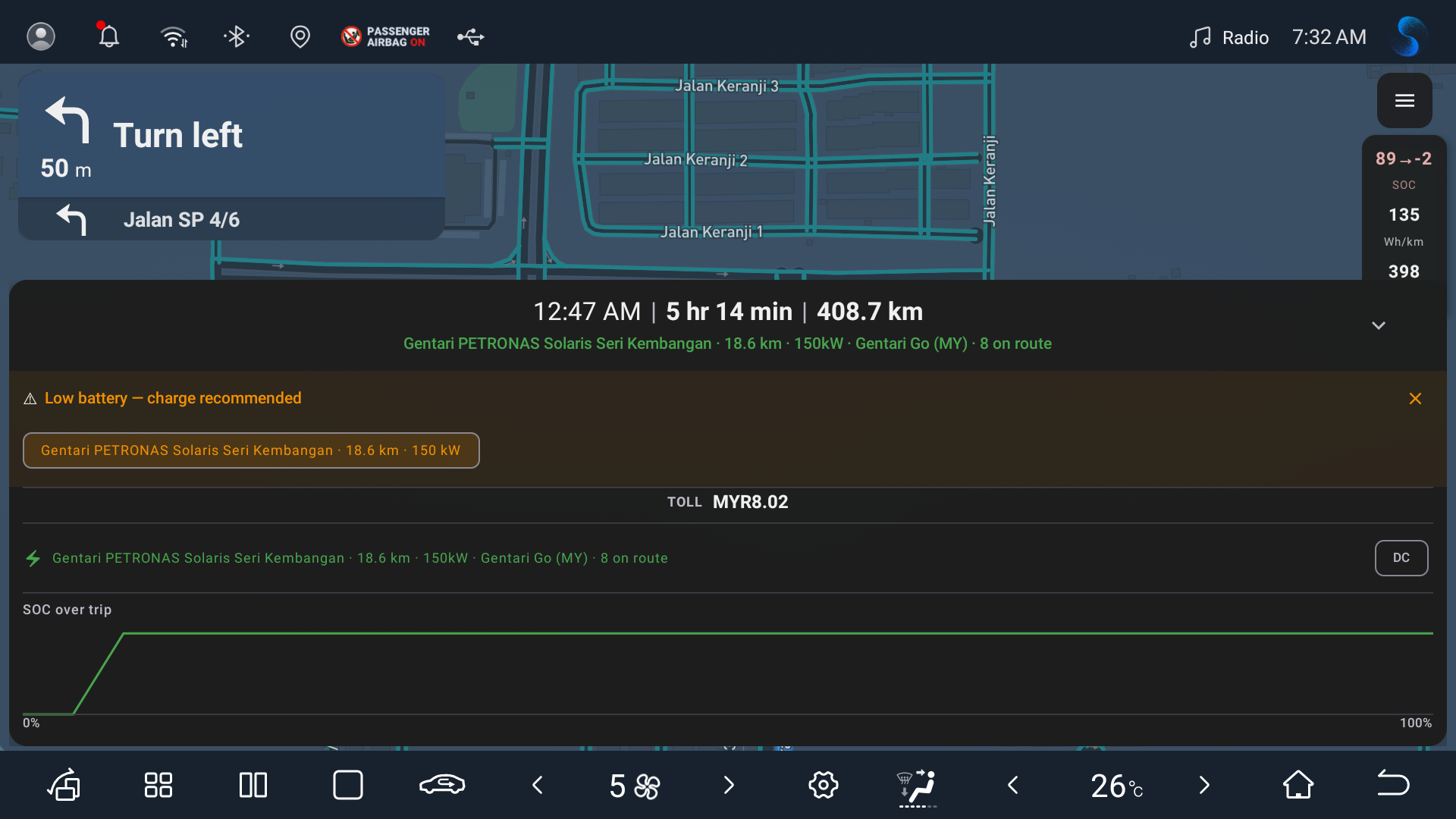1456x819 pixels.
Task: Tap the fan speed 5 indicator
Action: (634, 786)
